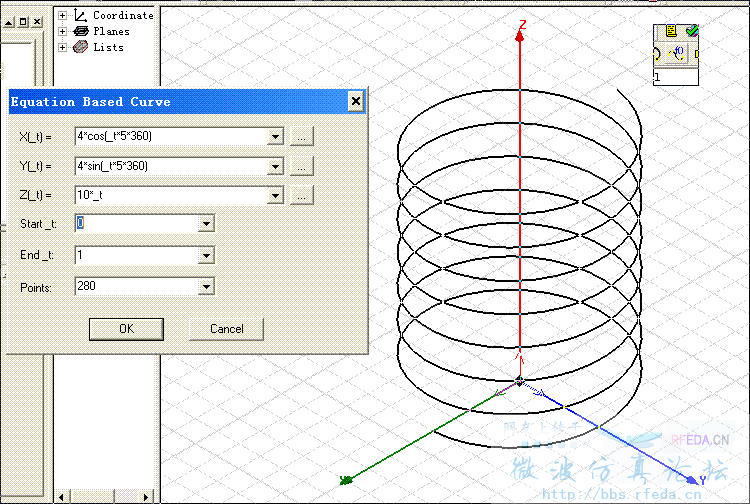Select the Coordinate tree label

[123, 15]
